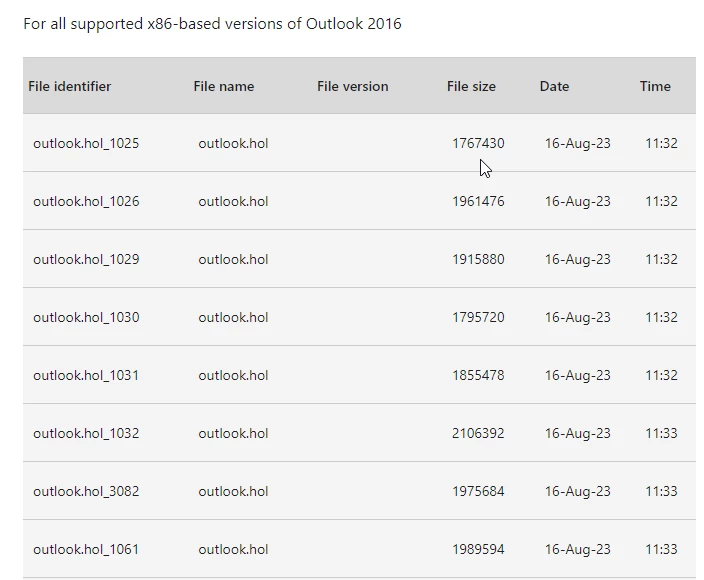The height and width of the screenshot is (580, 704).
Task: Click the date in outlook.hol_1030 row
Action: coord(578,317)
